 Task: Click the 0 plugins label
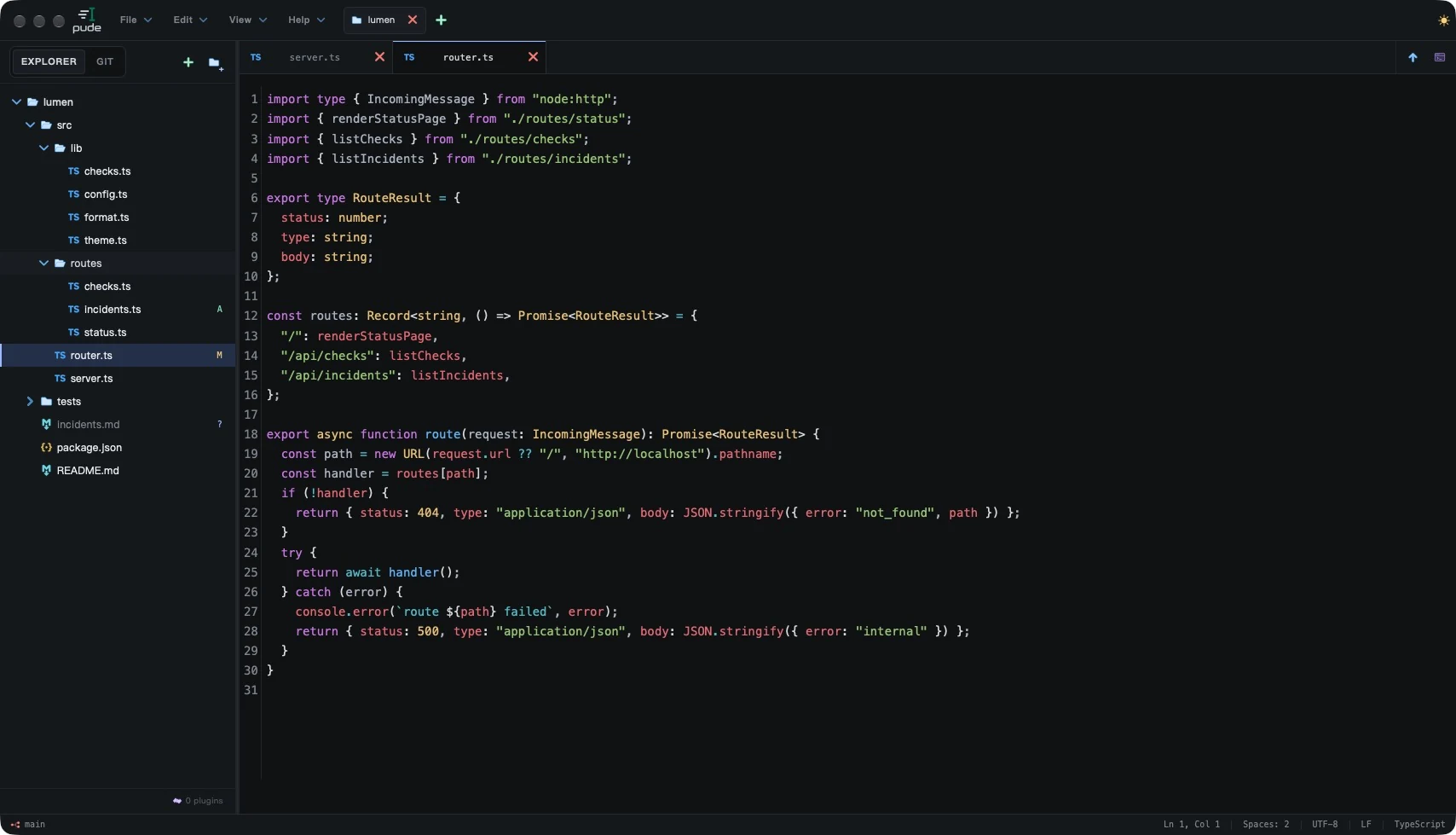point(204,801)
